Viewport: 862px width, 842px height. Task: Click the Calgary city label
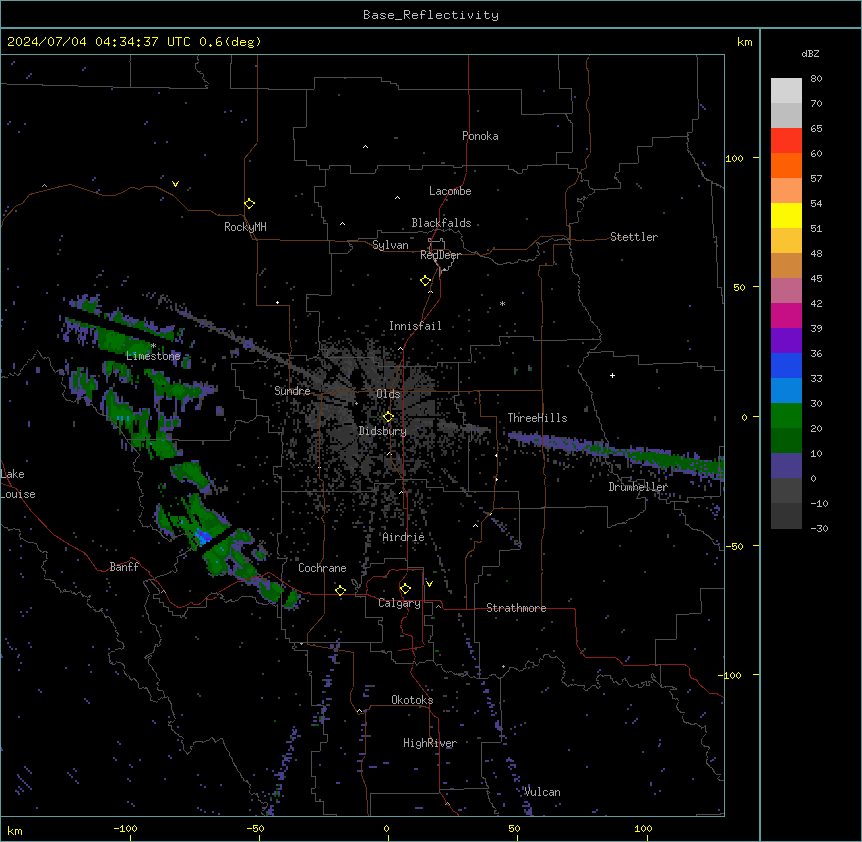point(399,603)
